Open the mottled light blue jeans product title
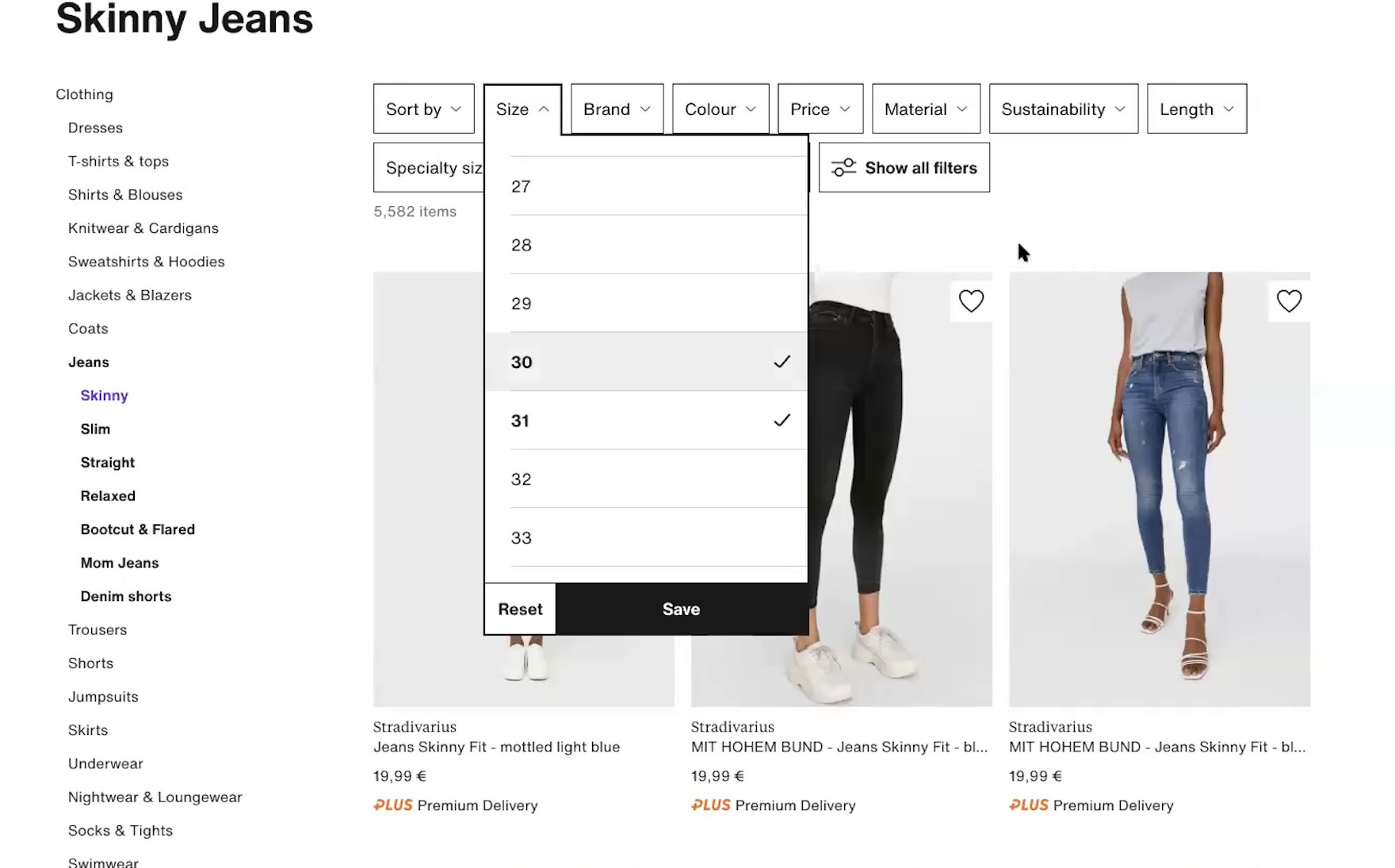The width and height of the screenshot is (1395, 868). [496, 747]
